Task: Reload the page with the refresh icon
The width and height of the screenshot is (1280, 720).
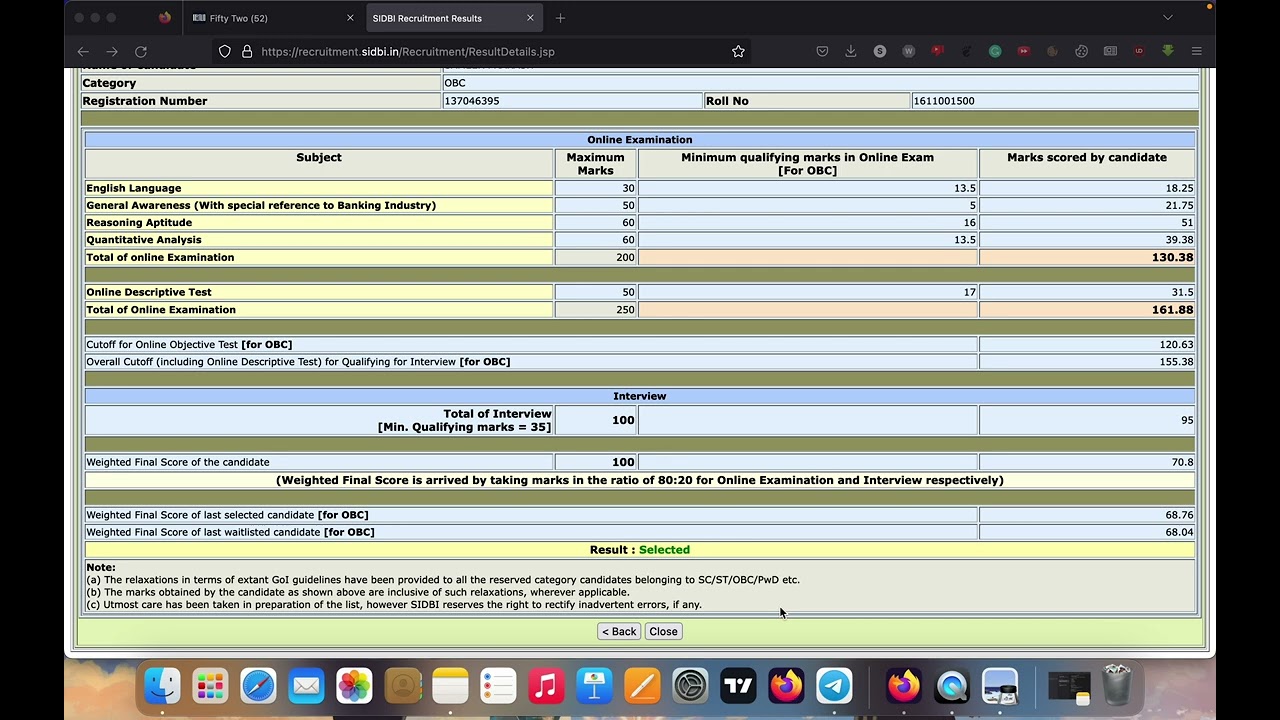Action: pyautogui.click(x=141, y=51)
